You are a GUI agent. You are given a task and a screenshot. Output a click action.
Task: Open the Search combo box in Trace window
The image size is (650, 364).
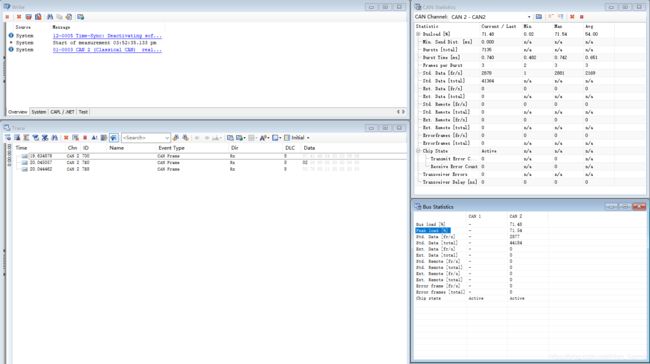coord(146,138)
